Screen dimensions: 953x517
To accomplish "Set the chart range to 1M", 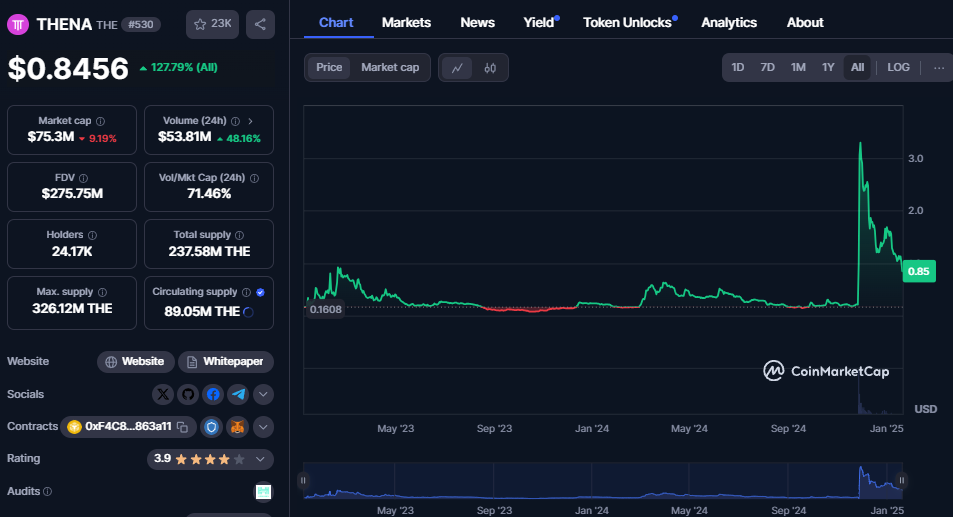I will (798, 67).
